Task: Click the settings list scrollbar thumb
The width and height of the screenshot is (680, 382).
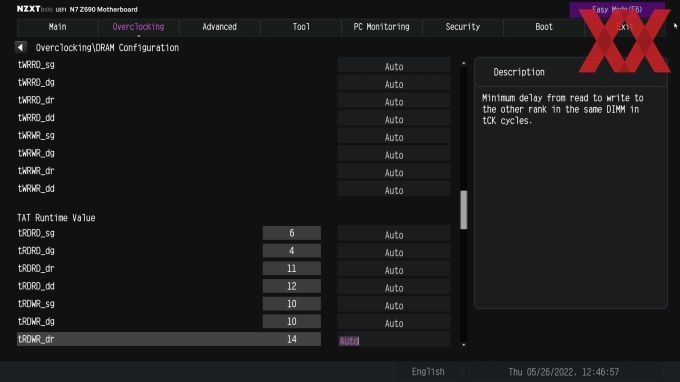Action: tap(464, 209)
